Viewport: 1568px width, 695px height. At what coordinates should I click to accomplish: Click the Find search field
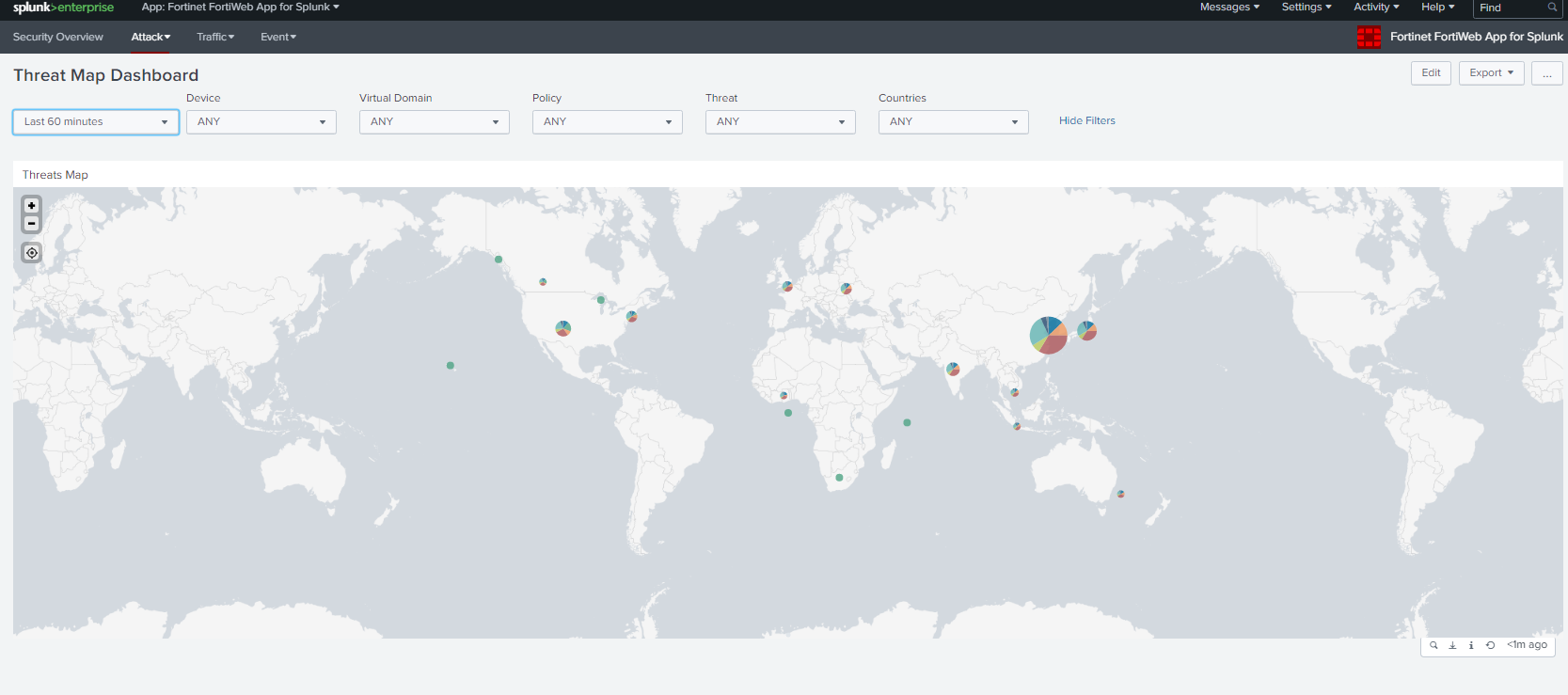[1511, 8]
